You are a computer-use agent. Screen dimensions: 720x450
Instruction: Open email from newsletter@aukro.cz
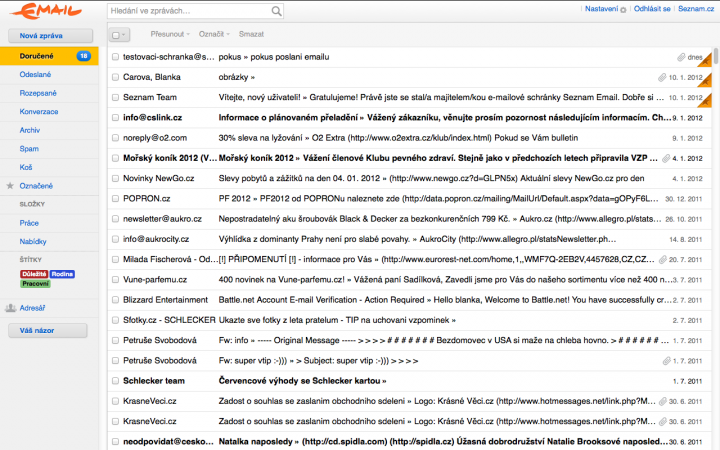[409, 219]
